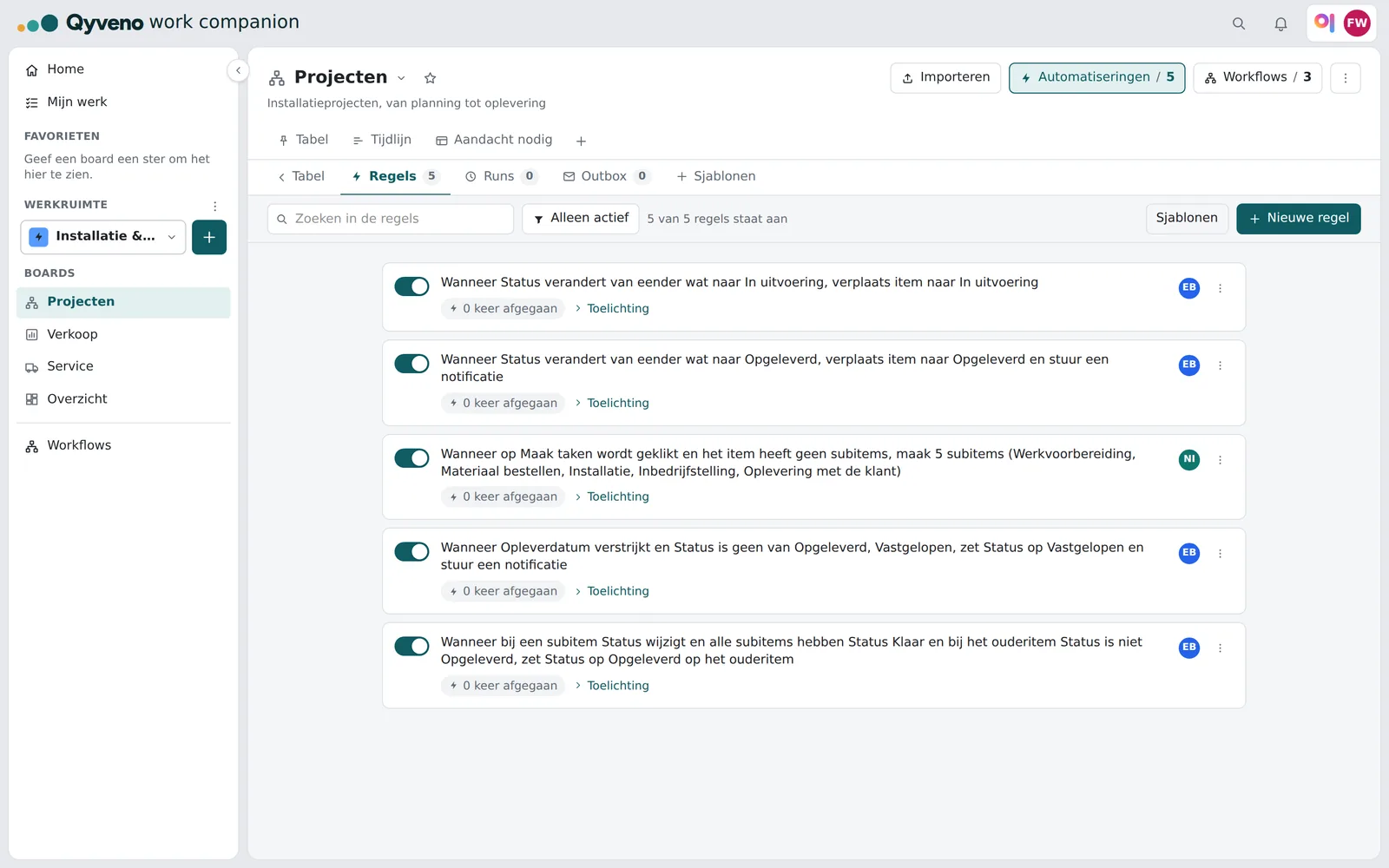This screenshot has width=1389, height=868.
Task: Open the Sjablonen tab with plus icon
Action: click(716, 176)
